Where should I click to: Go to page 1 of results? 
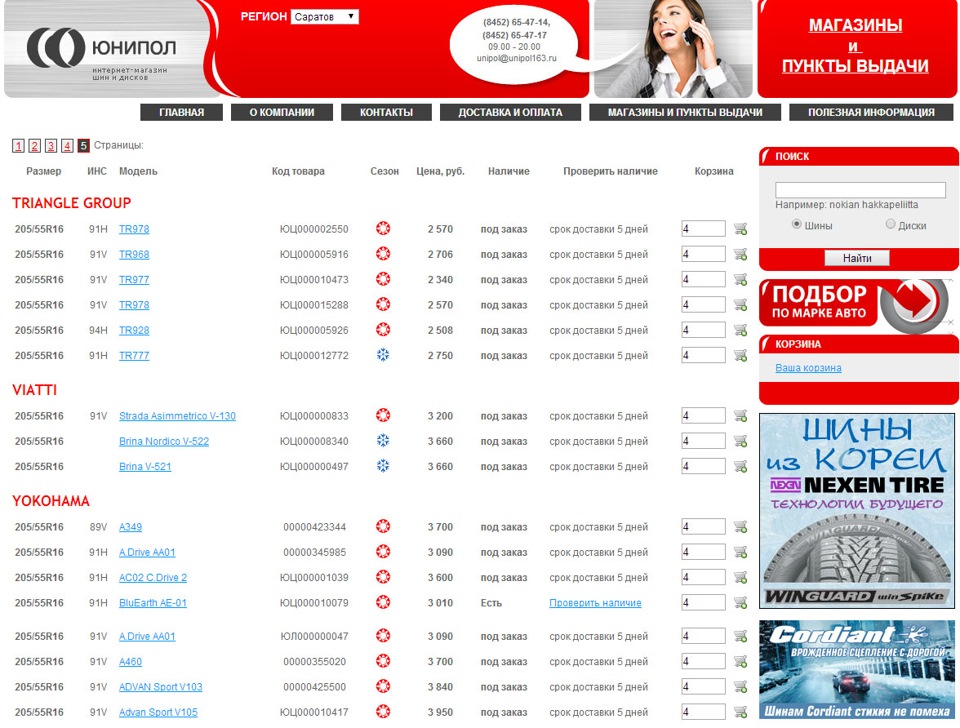[x=18, y=146]
